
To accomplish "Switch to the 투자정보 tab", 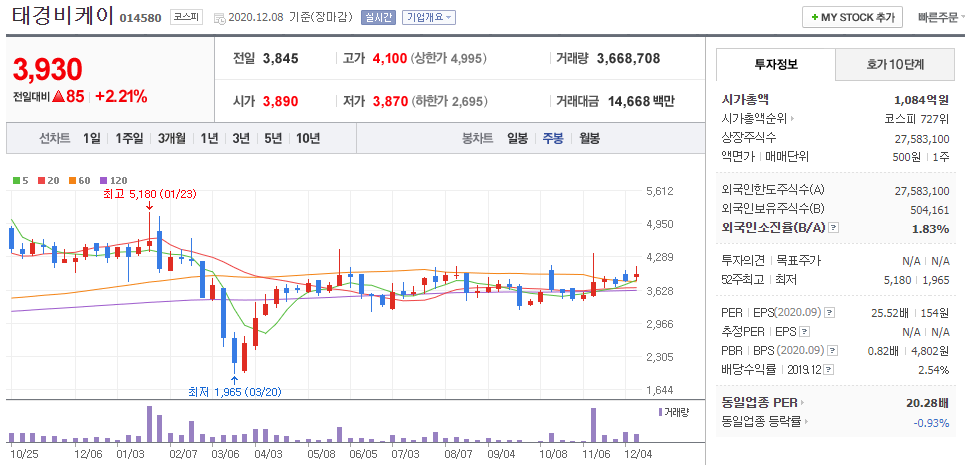I will (776, 64).
